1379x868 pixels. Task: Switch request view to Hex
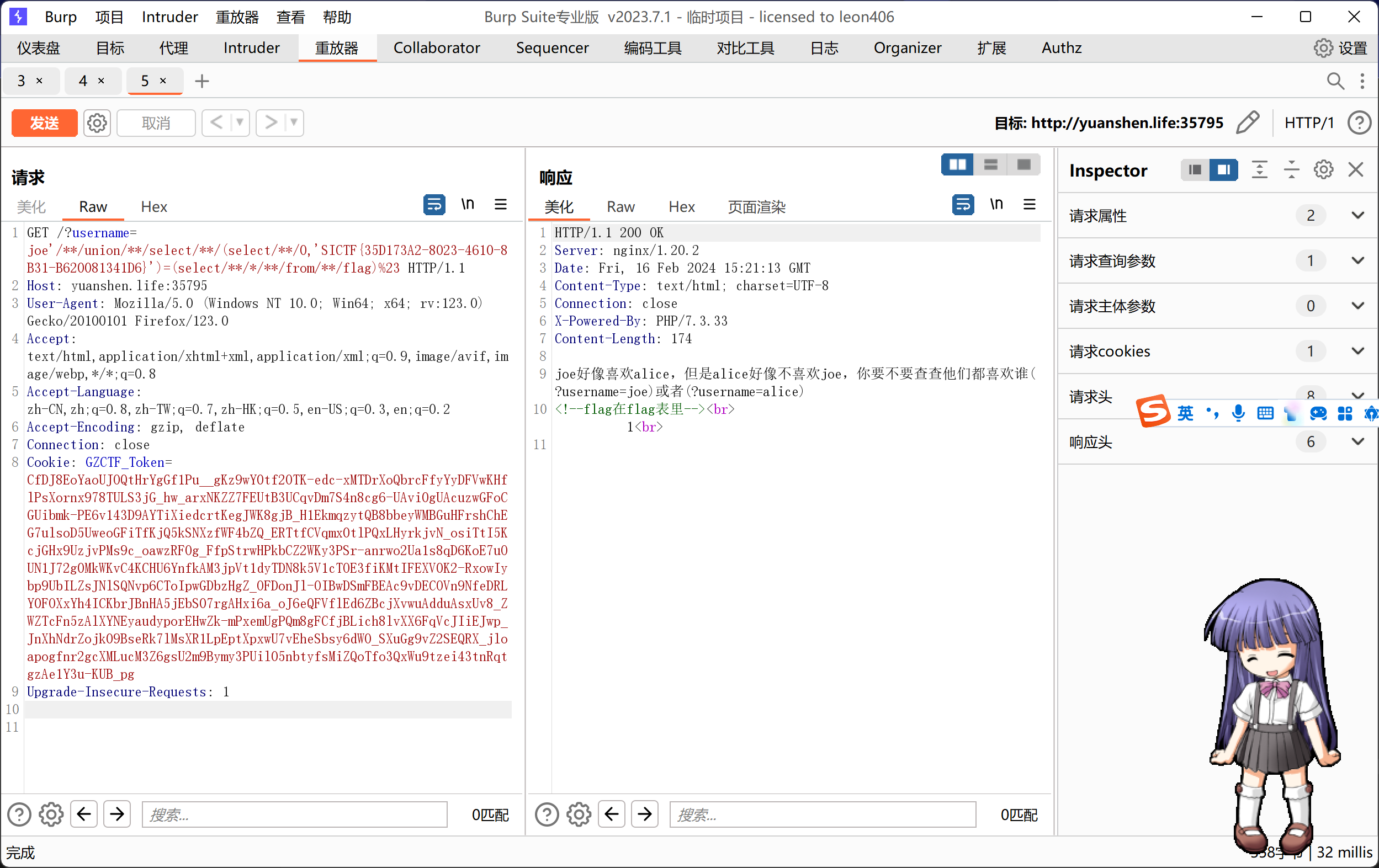point(153,207)
